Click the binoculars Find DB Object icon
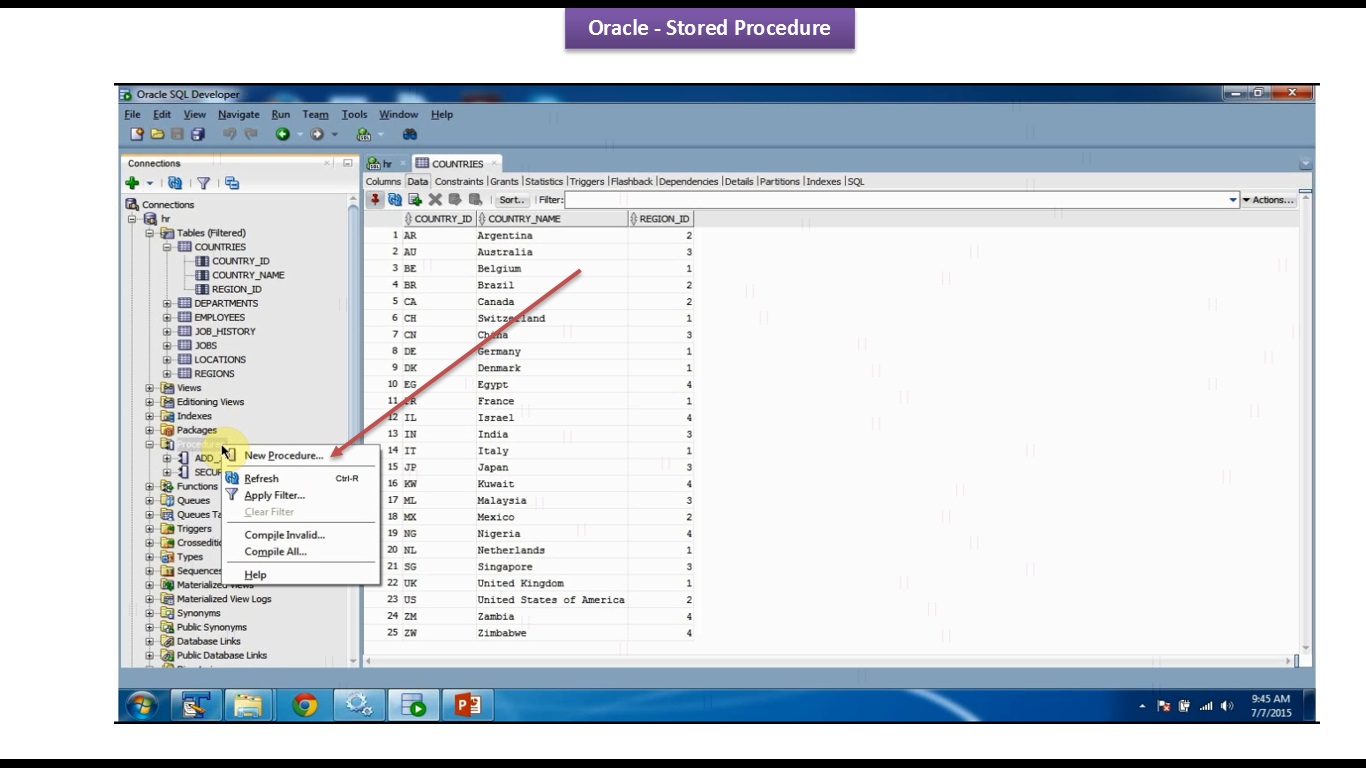 409,134
